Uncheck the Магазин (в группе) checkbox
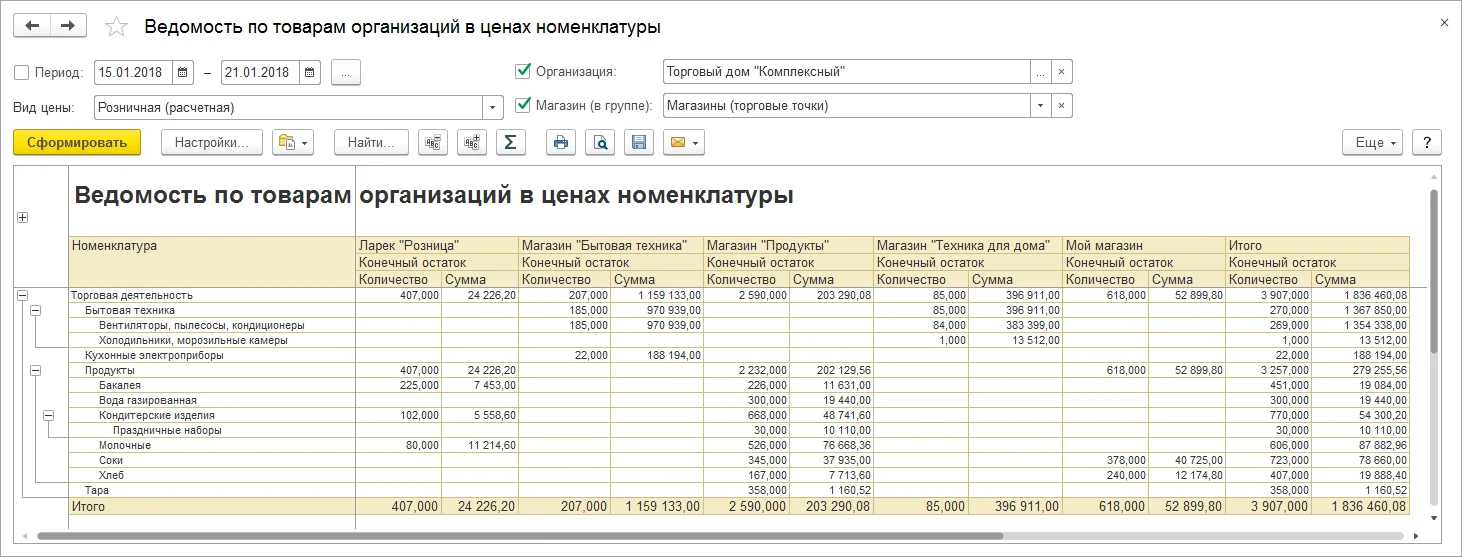The height and width of the screenshot is (557, 1462). pyautogui.click(x=522, y=105)
